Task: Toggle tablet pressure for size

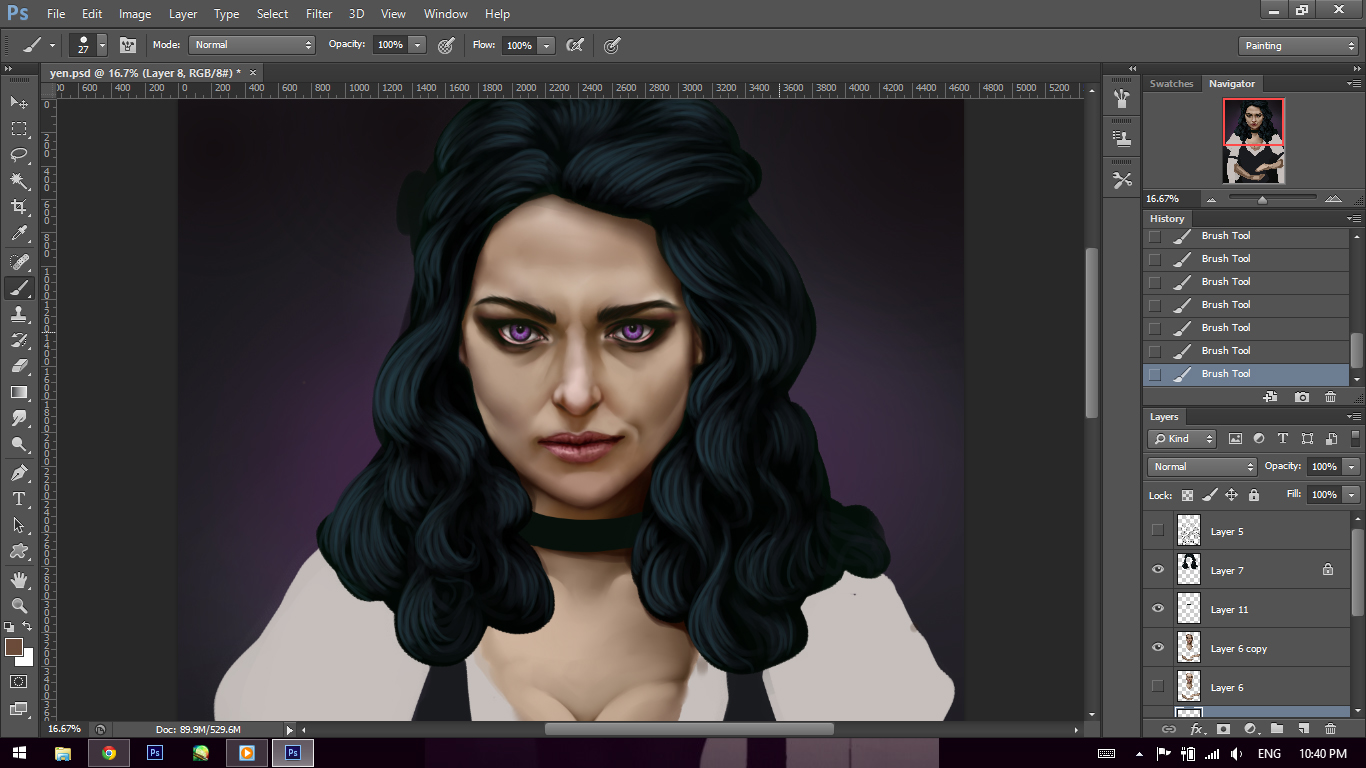Action: pos(613,45)
